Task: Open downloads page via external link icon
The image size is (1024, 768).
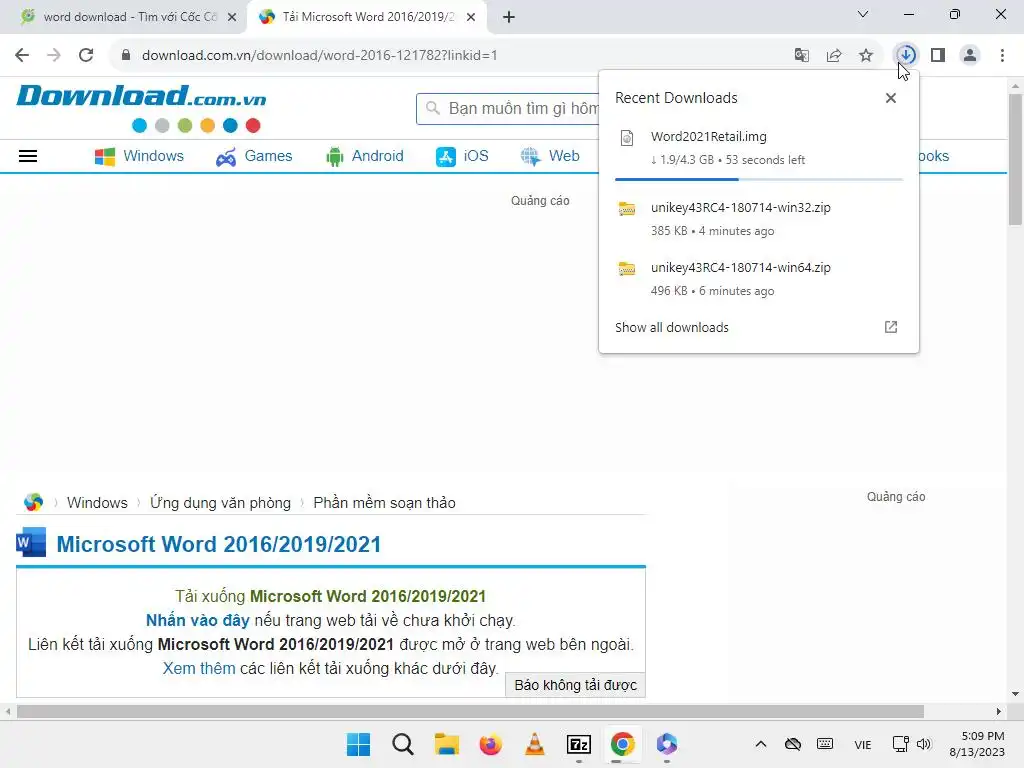Action: pyautogui.click(x=891, y=327)
